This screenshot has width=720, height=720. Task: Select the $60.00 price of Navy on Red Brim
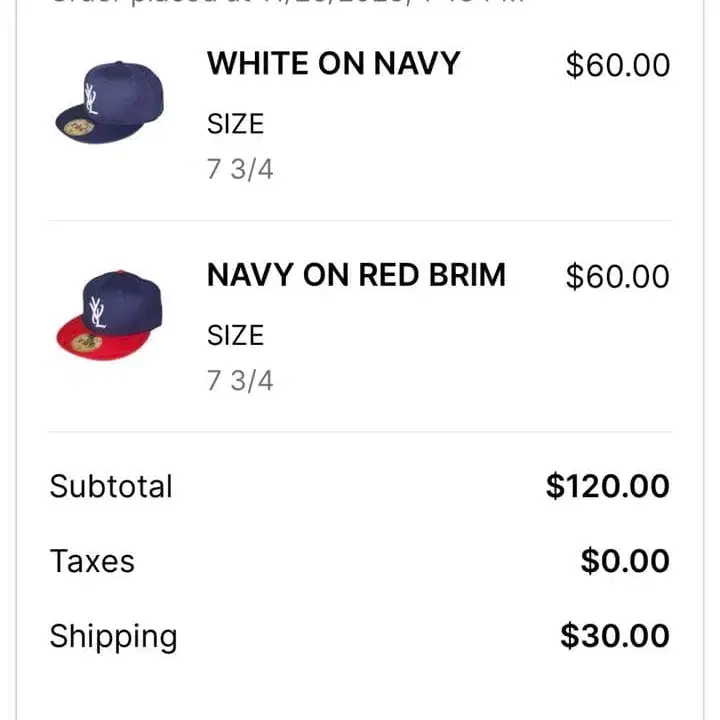618,276
